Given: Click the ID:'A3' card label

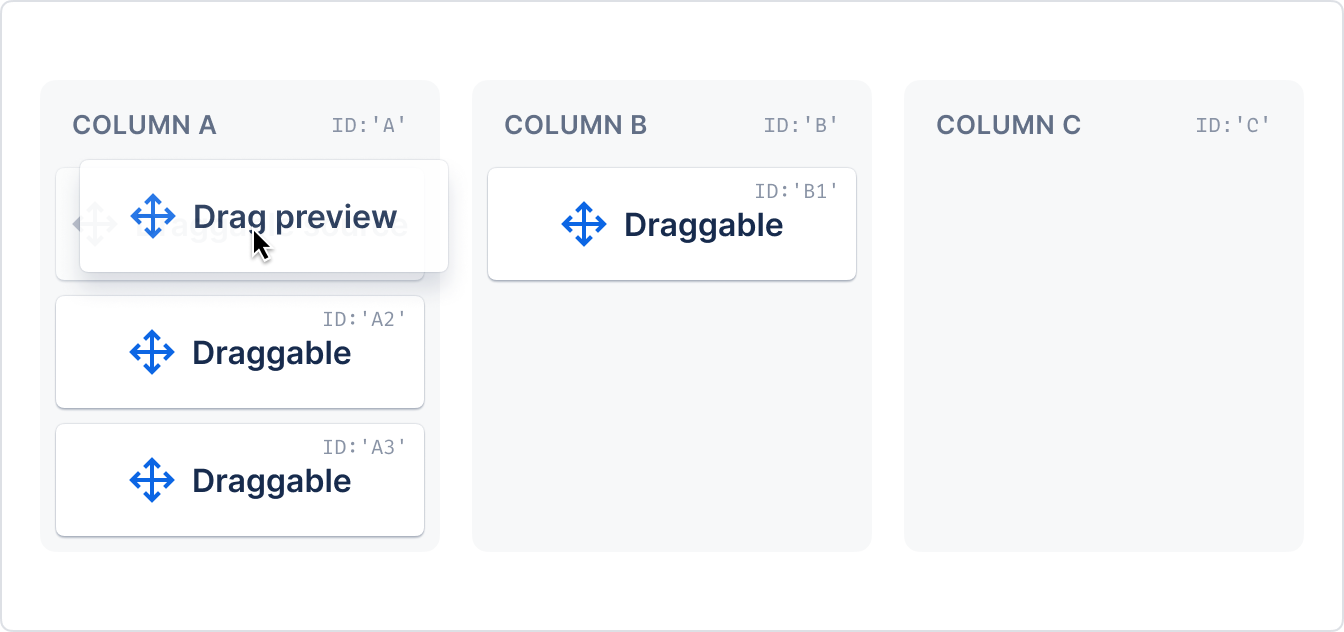Looking at the screenshot, I should tap(364, 447).
